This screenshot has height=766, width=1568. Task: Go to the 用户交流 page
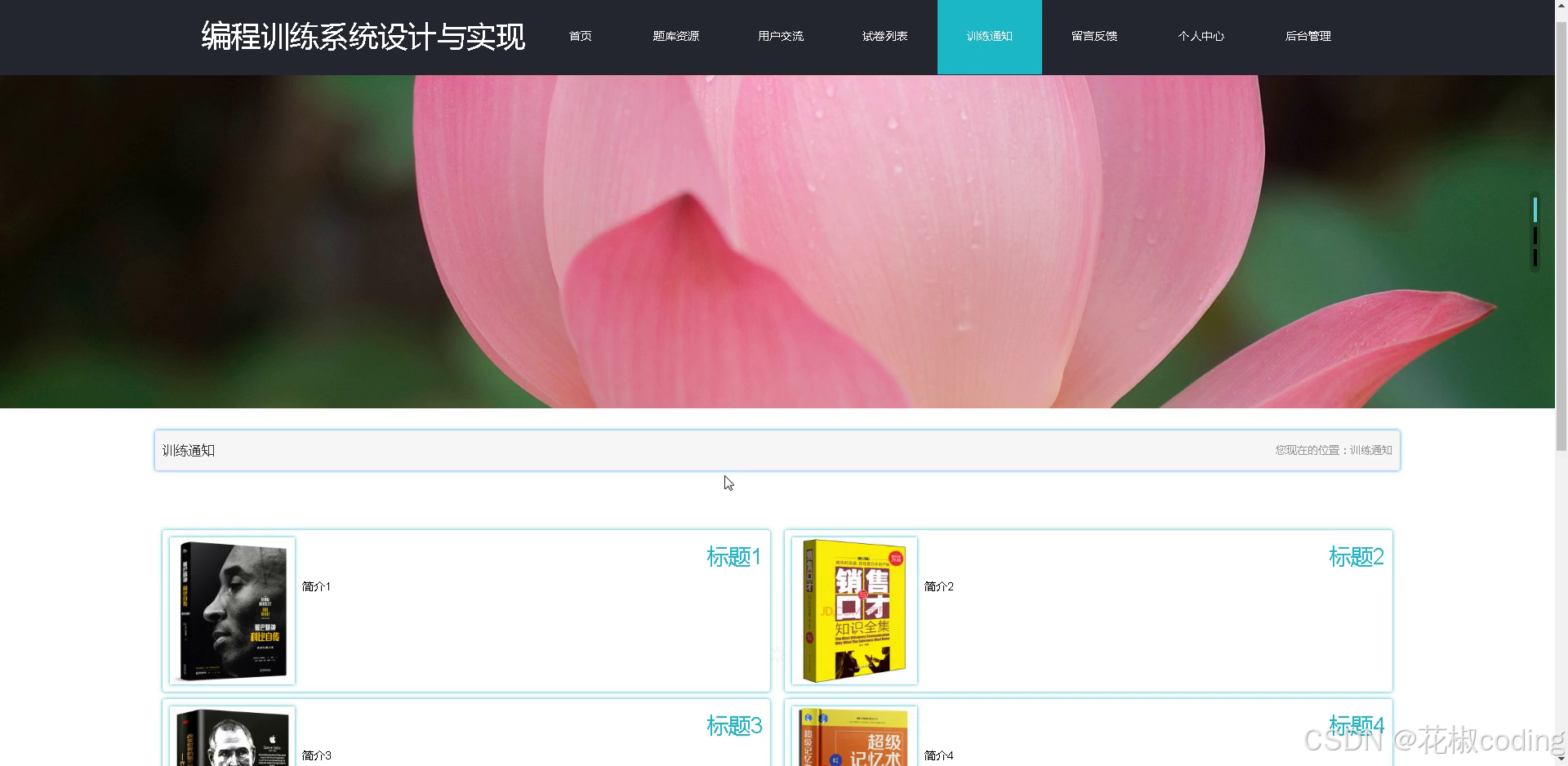click(780, 37)
